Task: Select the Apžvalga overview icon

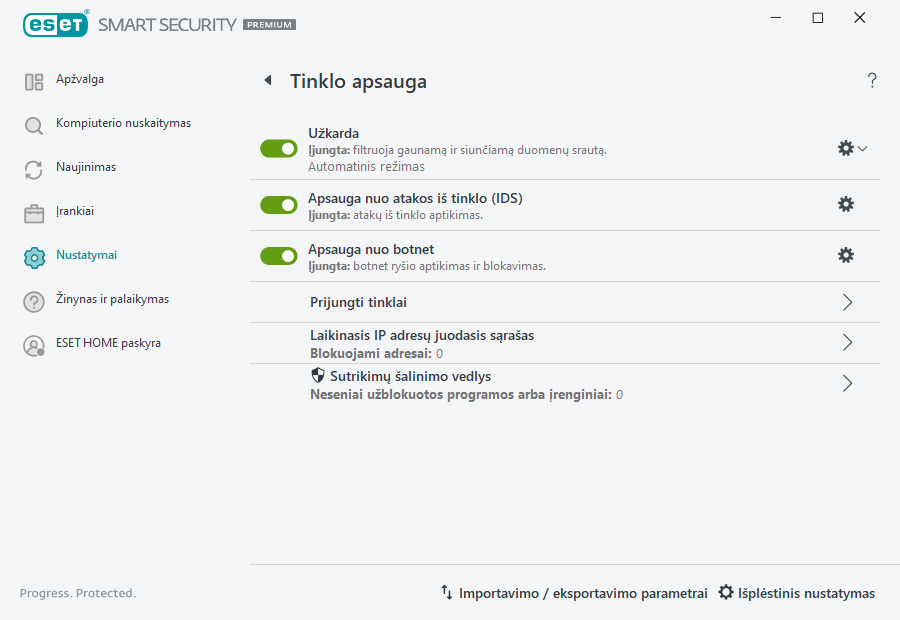Action: click(x=33, y=79)
